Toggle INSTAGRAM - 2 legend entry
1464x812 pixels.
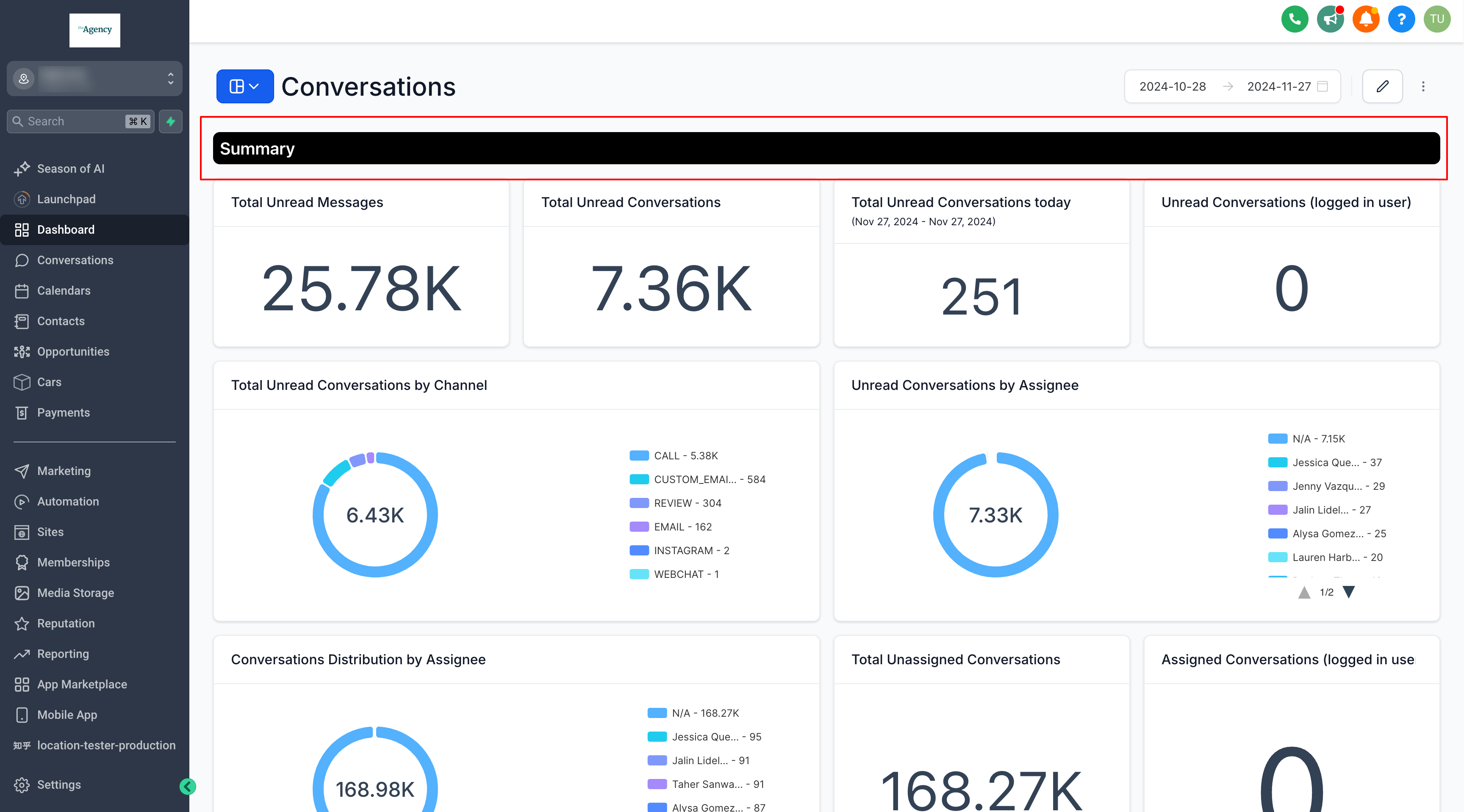coord(680,551)
